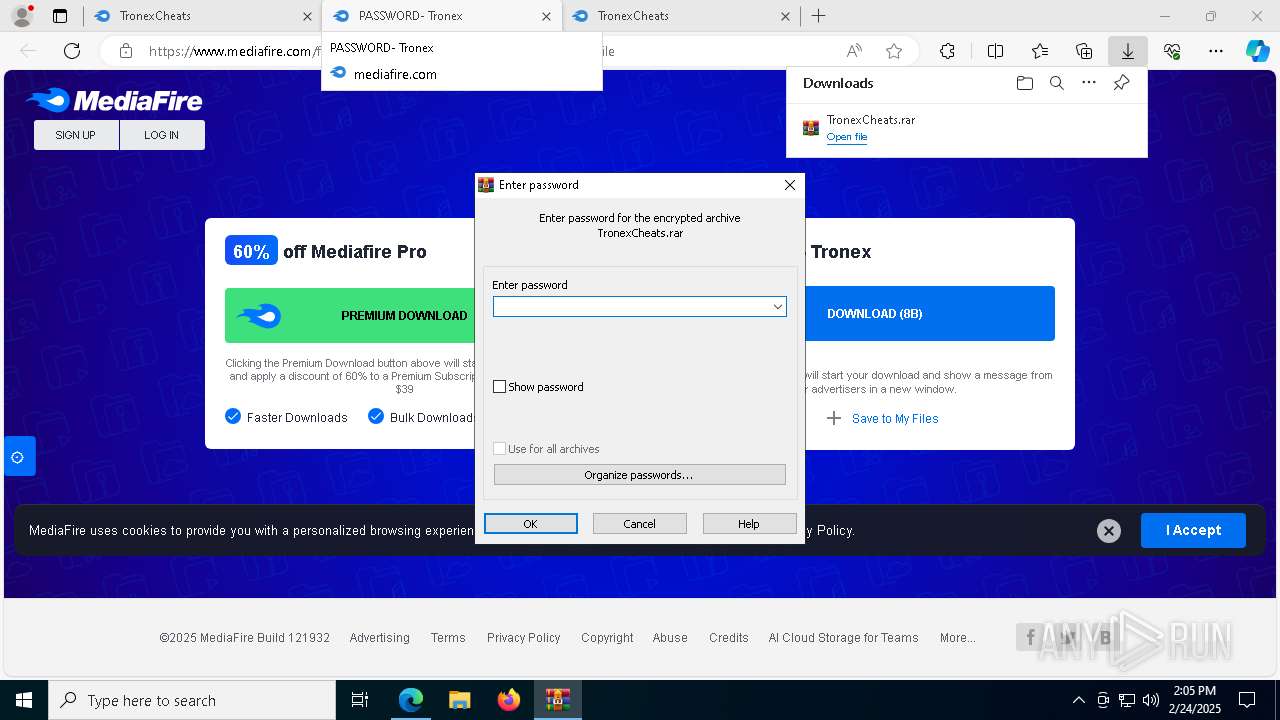Screen dimensions: 1280x720
Task: Click the I Accept cookies button
Action: (1193, 531)
